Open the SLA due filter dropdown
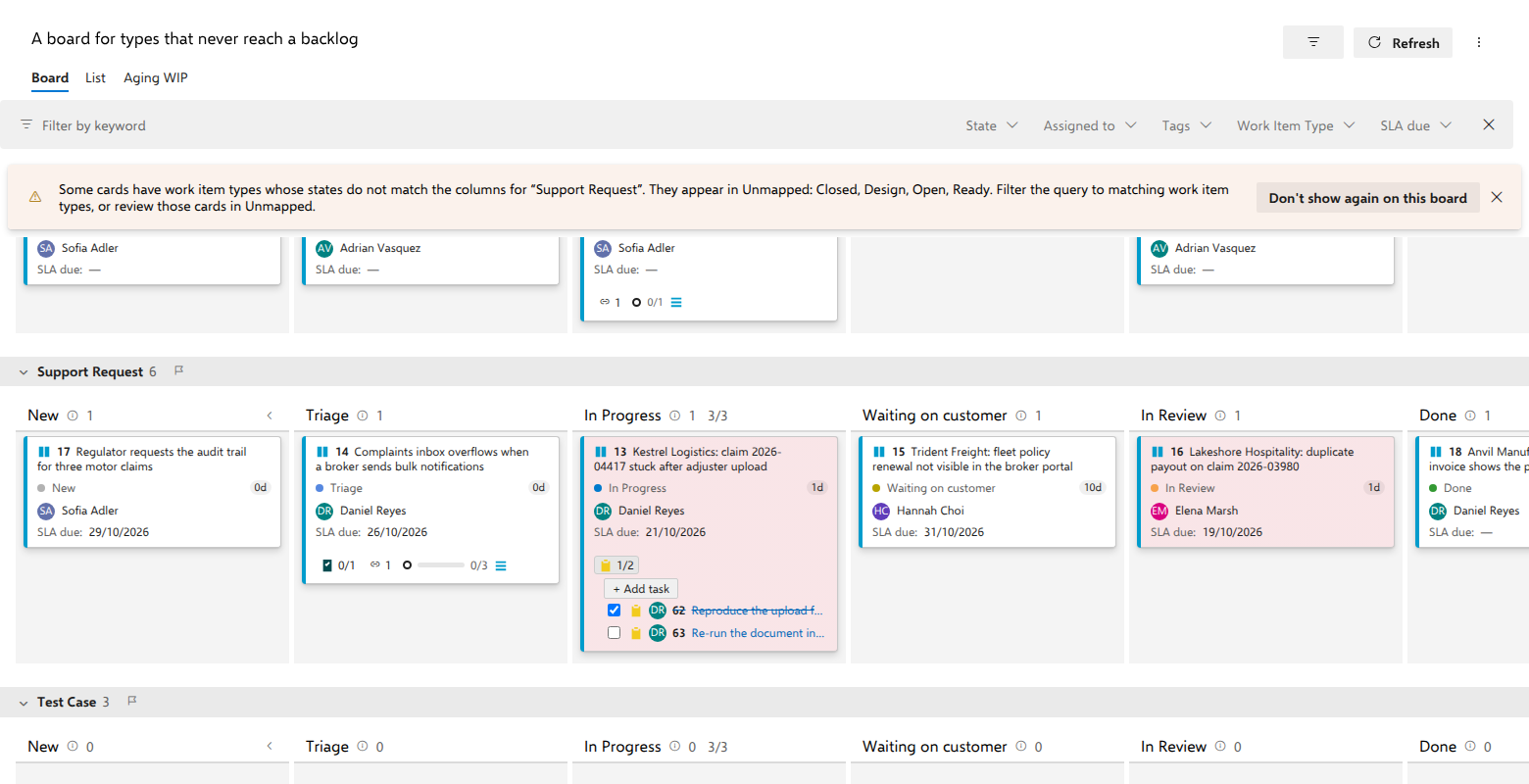The width and height of the screenshot is (1529, 784). (1416, 125)
